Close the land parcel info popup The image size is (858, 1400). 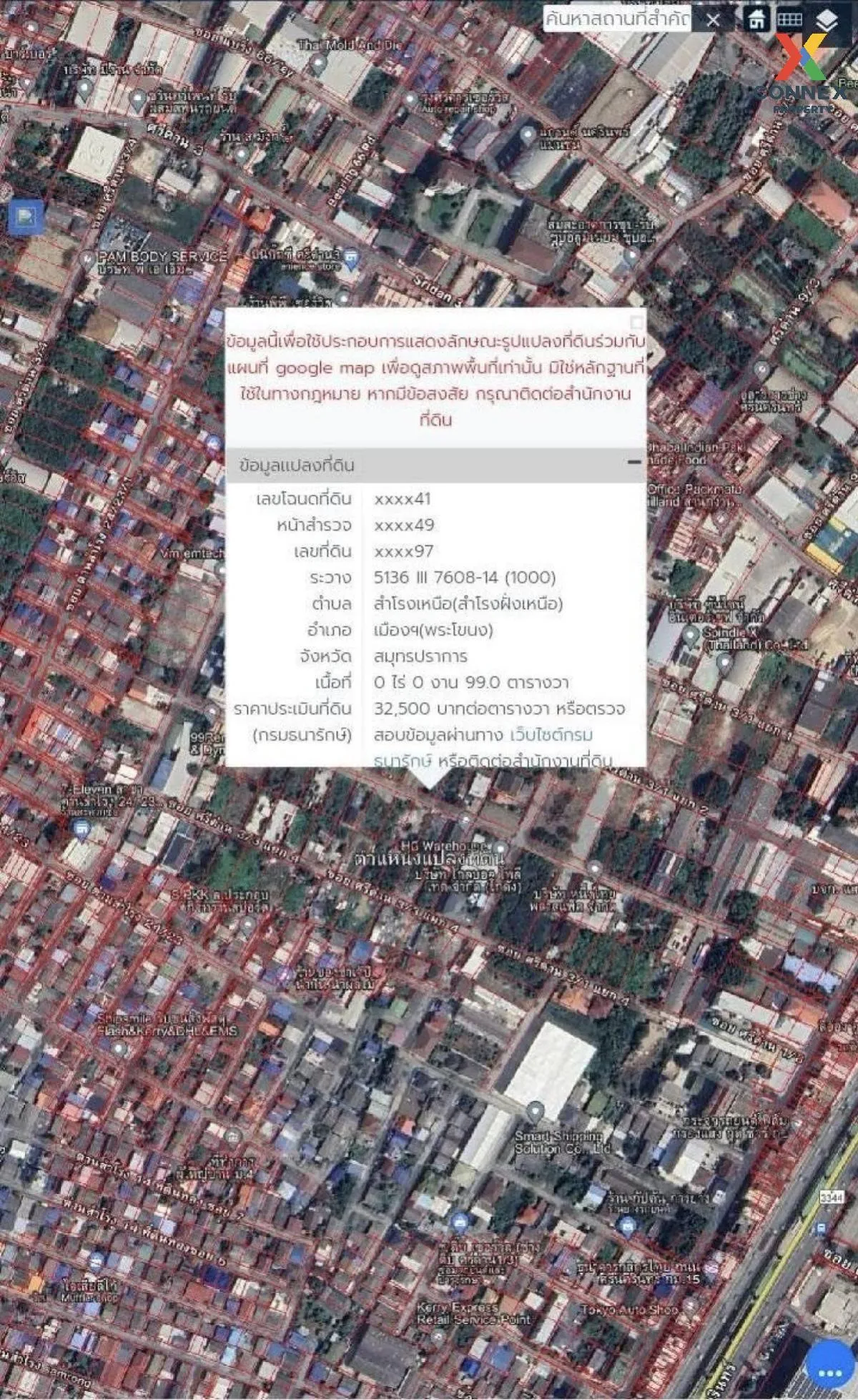pos(636,322)
